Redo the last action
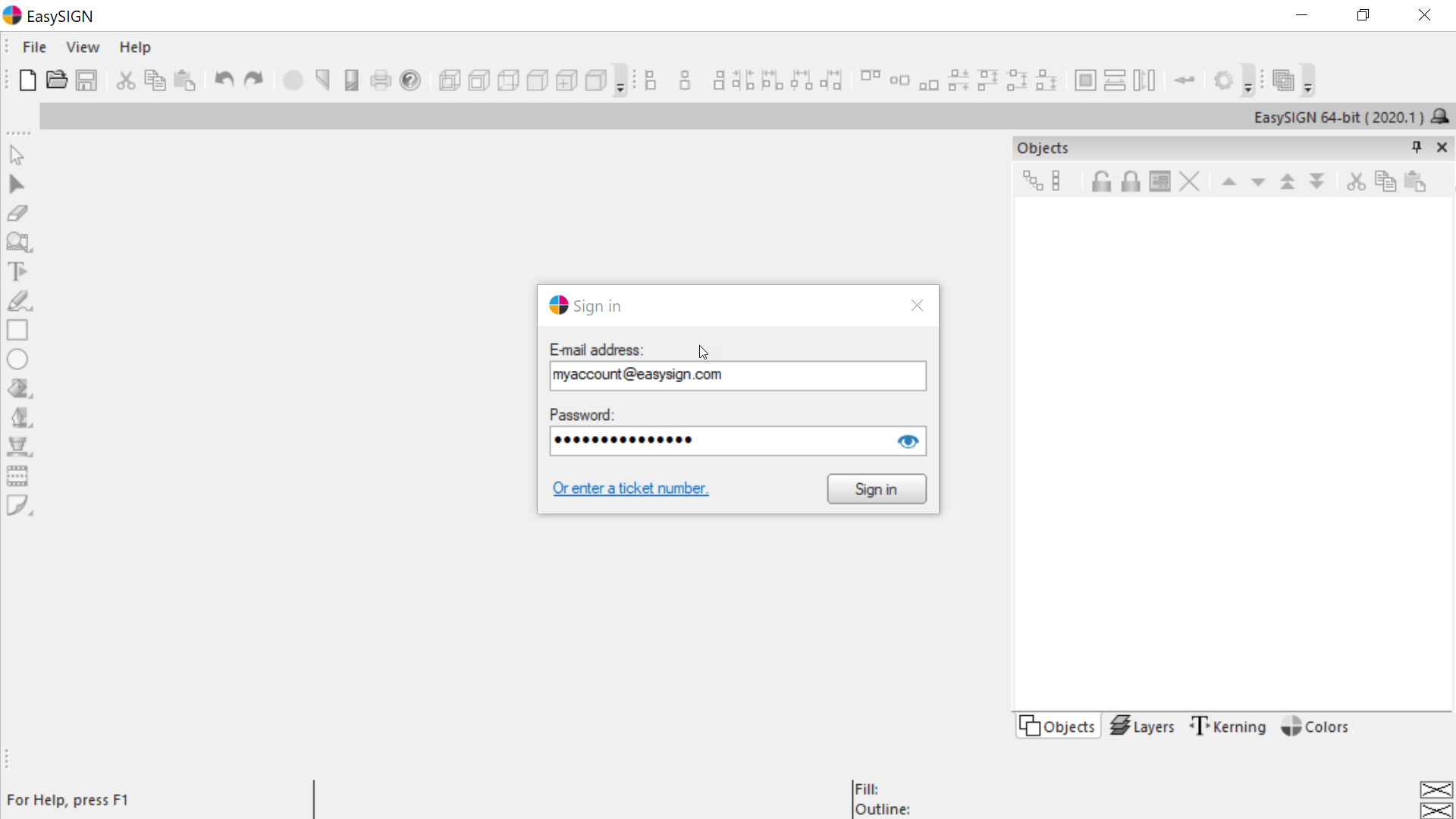The width and height of the screenshot is (1456, 819). tap(253, 80)
